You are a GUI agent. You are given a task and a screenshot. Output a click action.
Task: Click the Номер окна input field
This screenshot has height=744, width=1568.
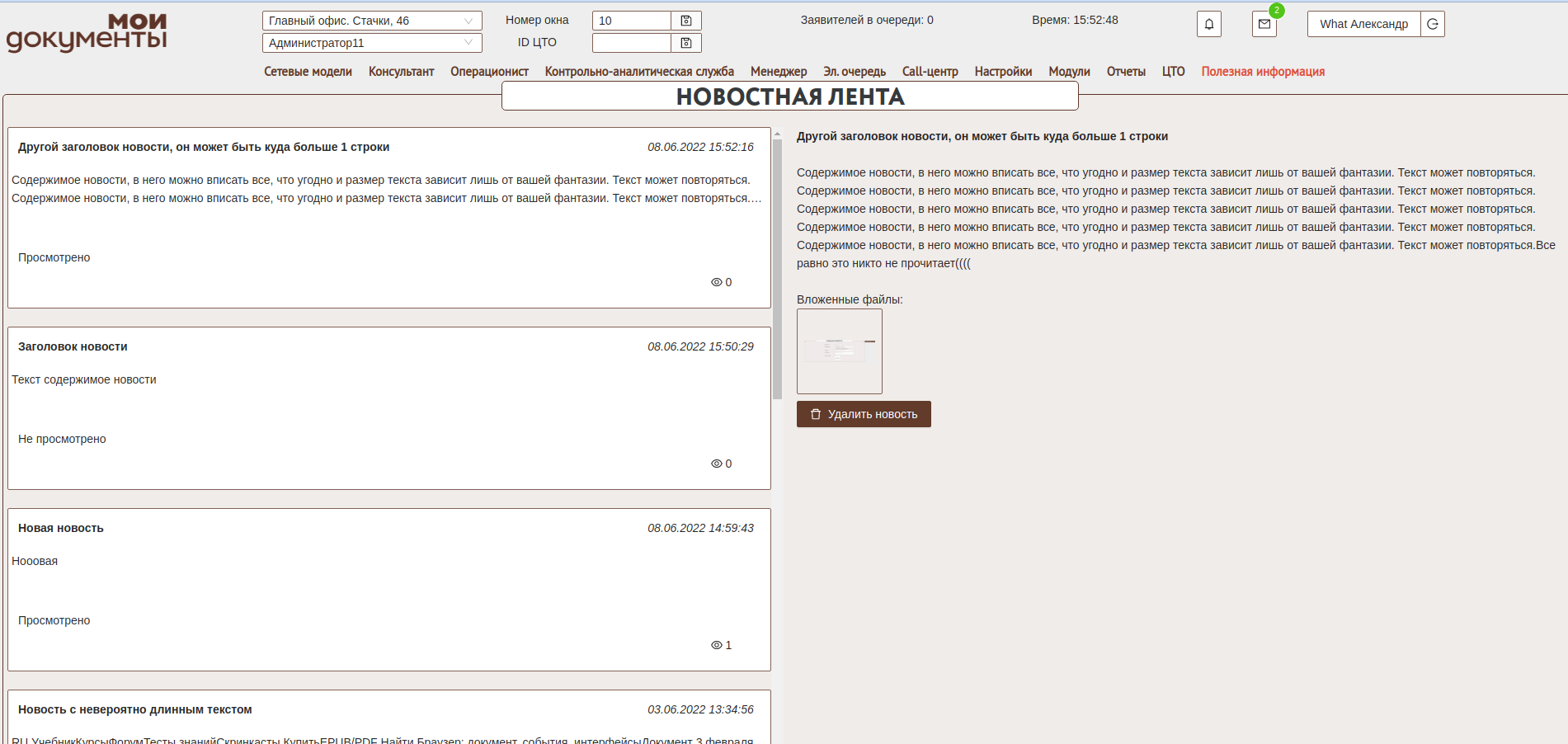[631, 21]
